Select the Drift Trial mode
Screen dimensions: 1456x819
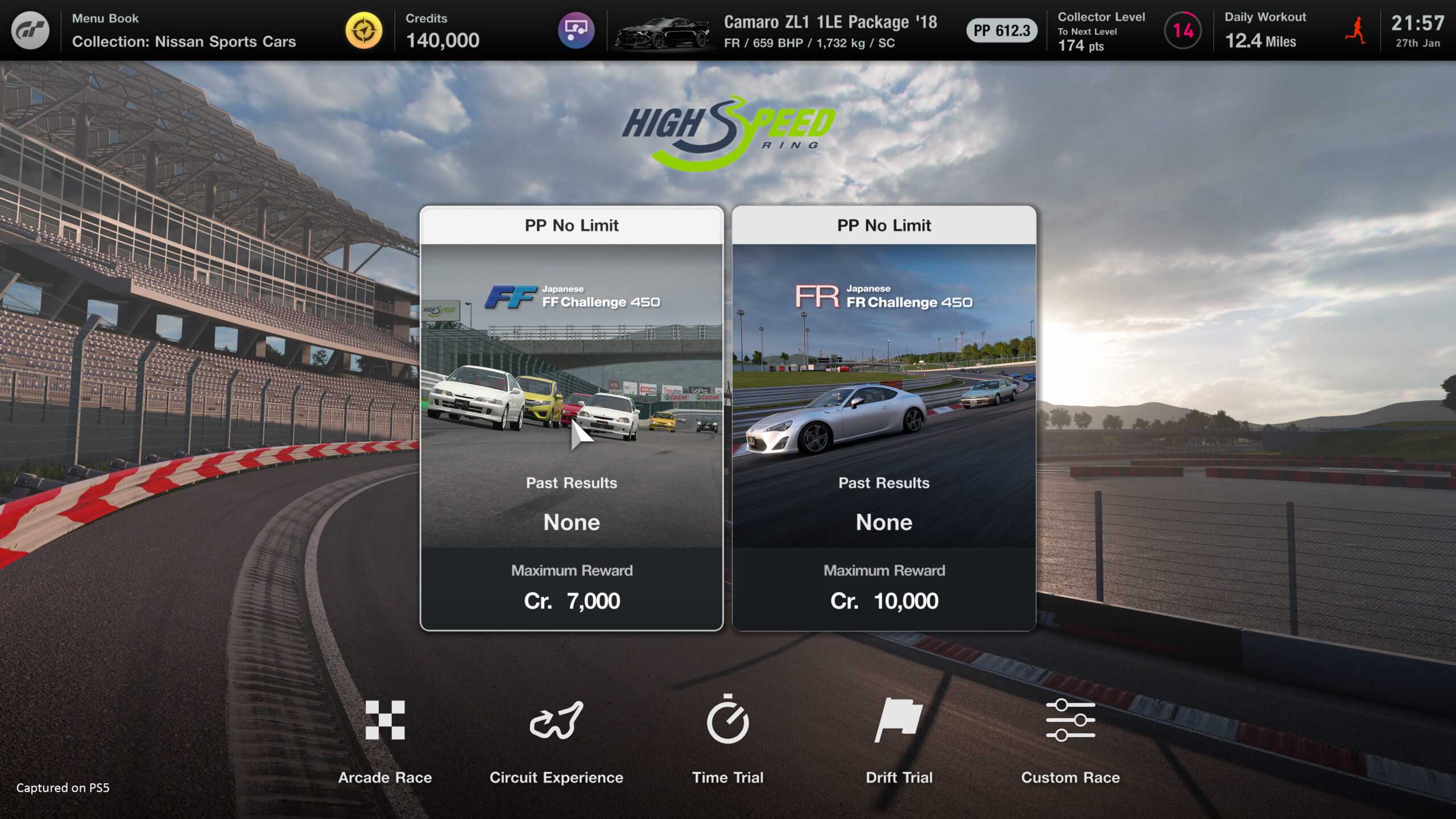(899, 740)
